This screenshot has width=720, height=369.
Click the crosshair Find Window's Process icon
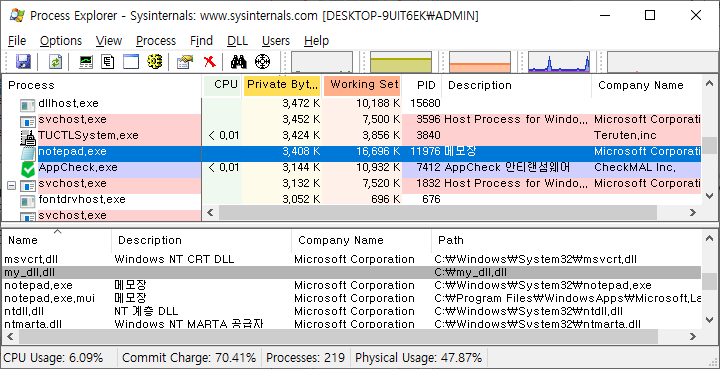click(262, 62)
